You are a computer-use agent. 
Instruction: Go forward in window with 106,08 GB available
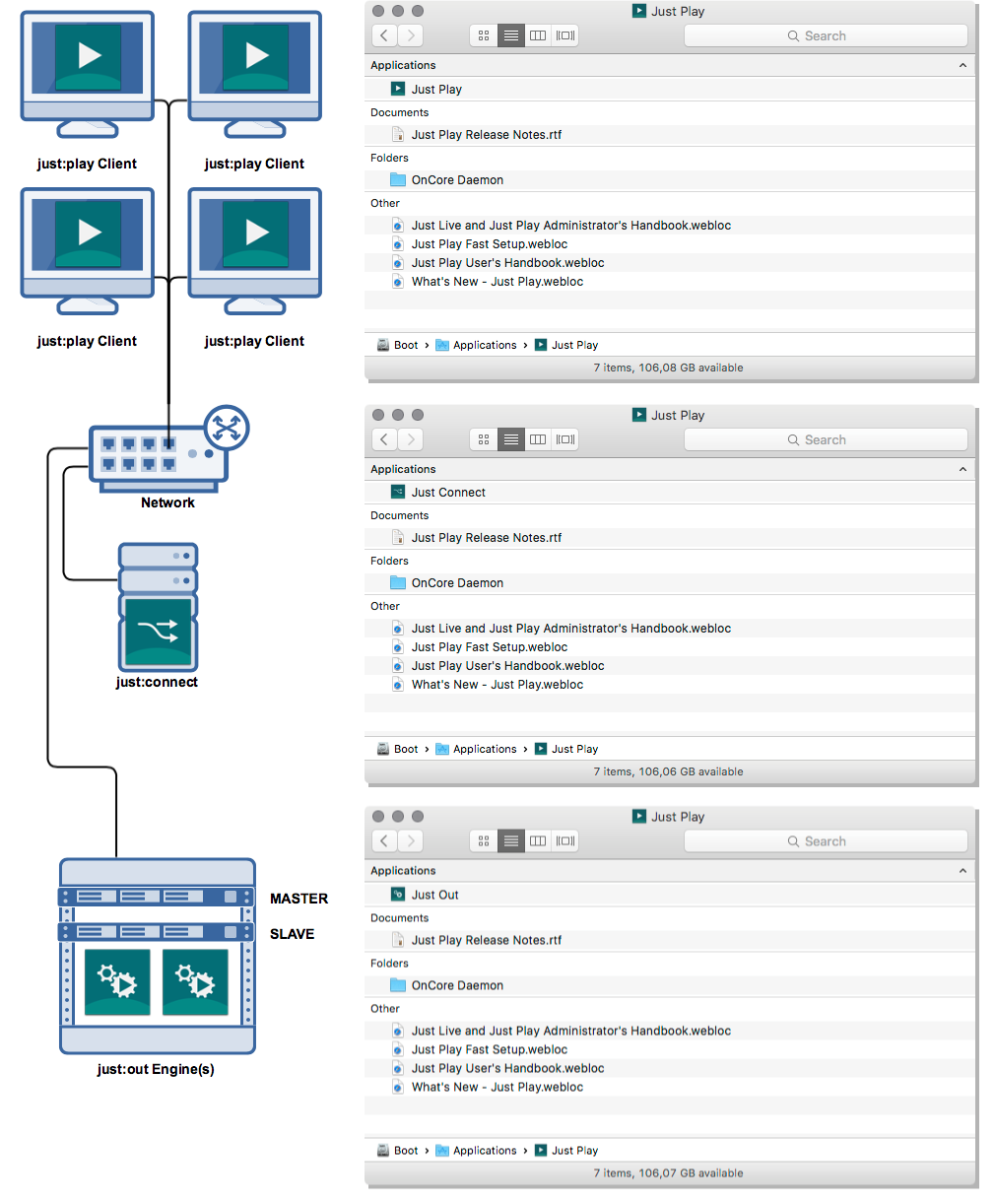[411, 35]
